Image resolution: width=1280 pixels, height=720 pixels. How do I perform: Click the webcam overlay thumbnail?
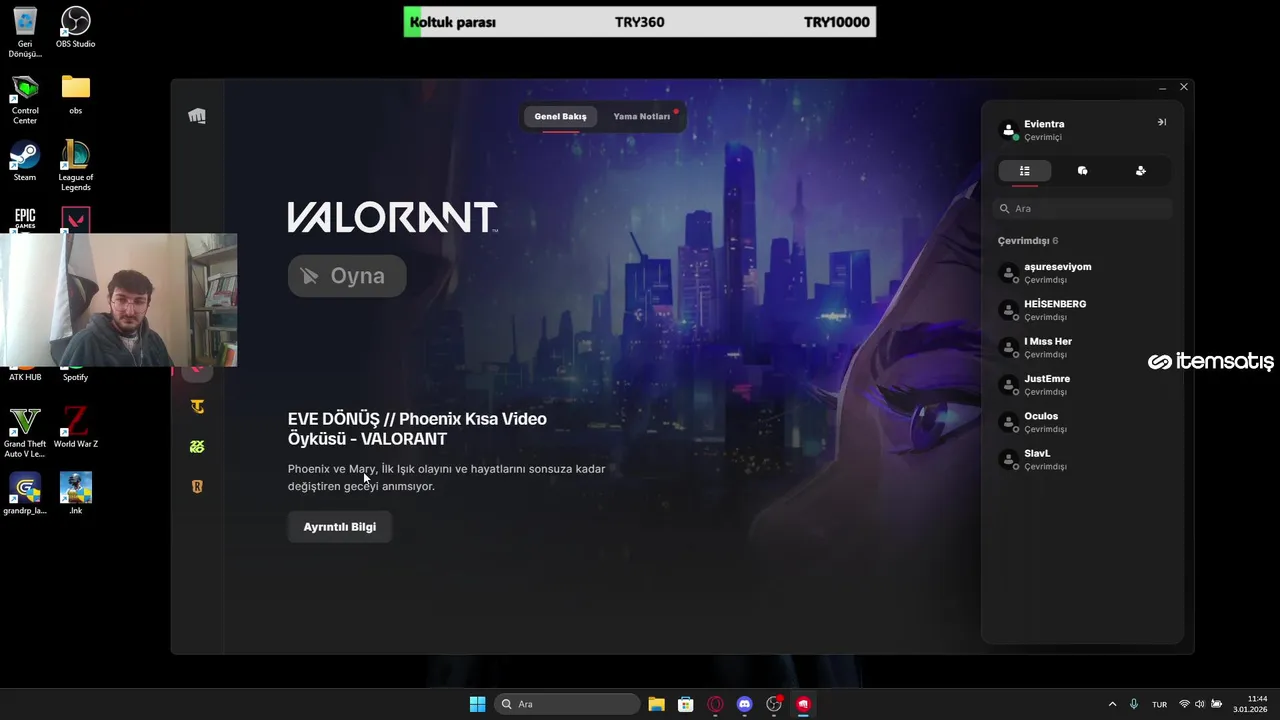119,300
